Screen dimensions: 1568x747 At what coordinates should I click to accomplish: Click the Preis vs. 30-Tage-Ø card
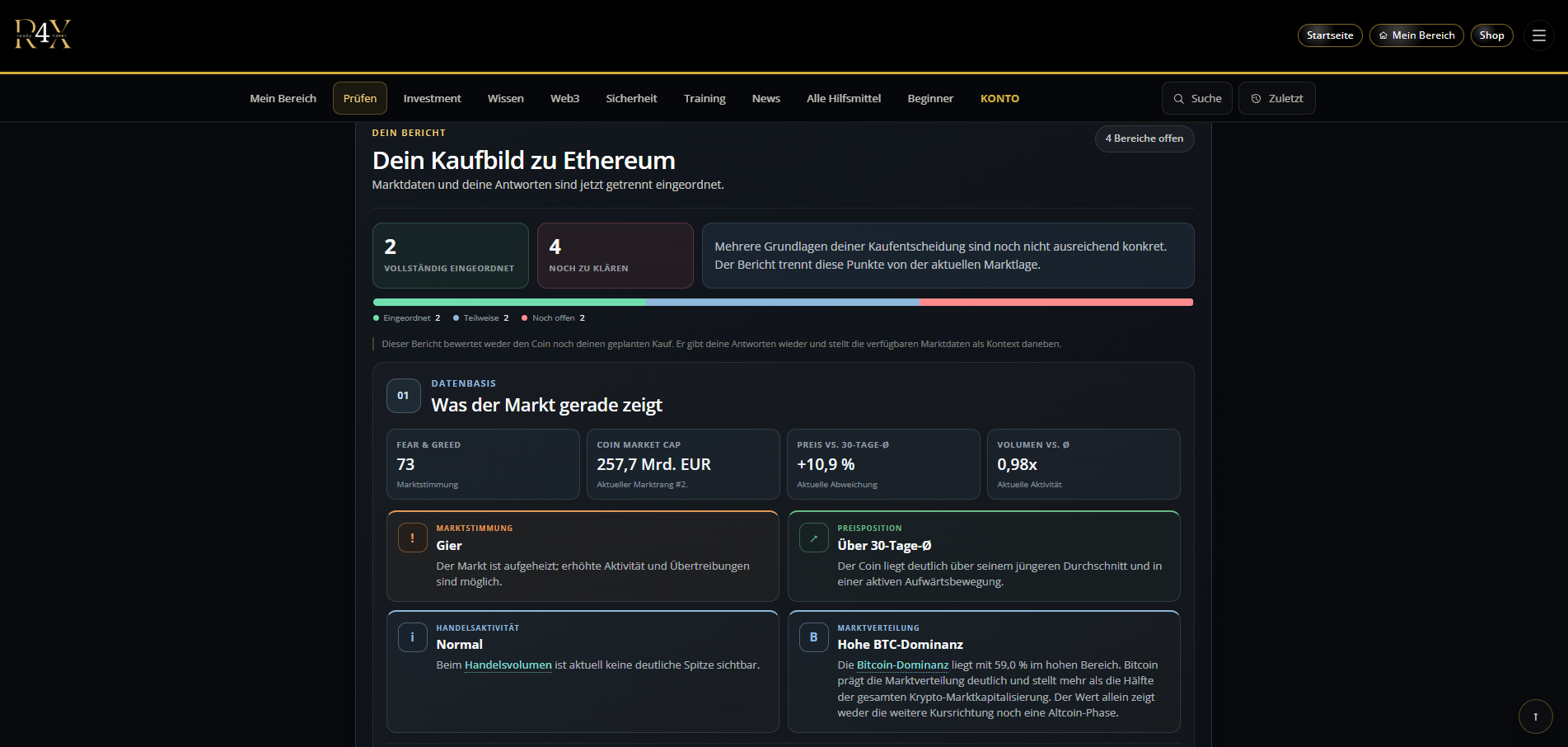[x=883, y=464]
